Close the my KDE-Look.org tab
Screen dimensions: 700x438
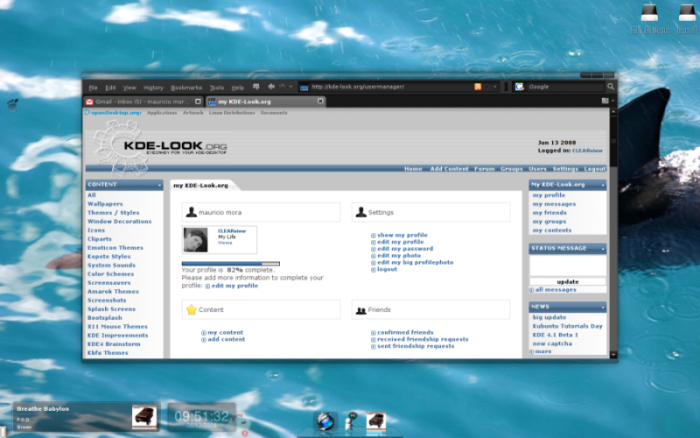coord(321,101)
